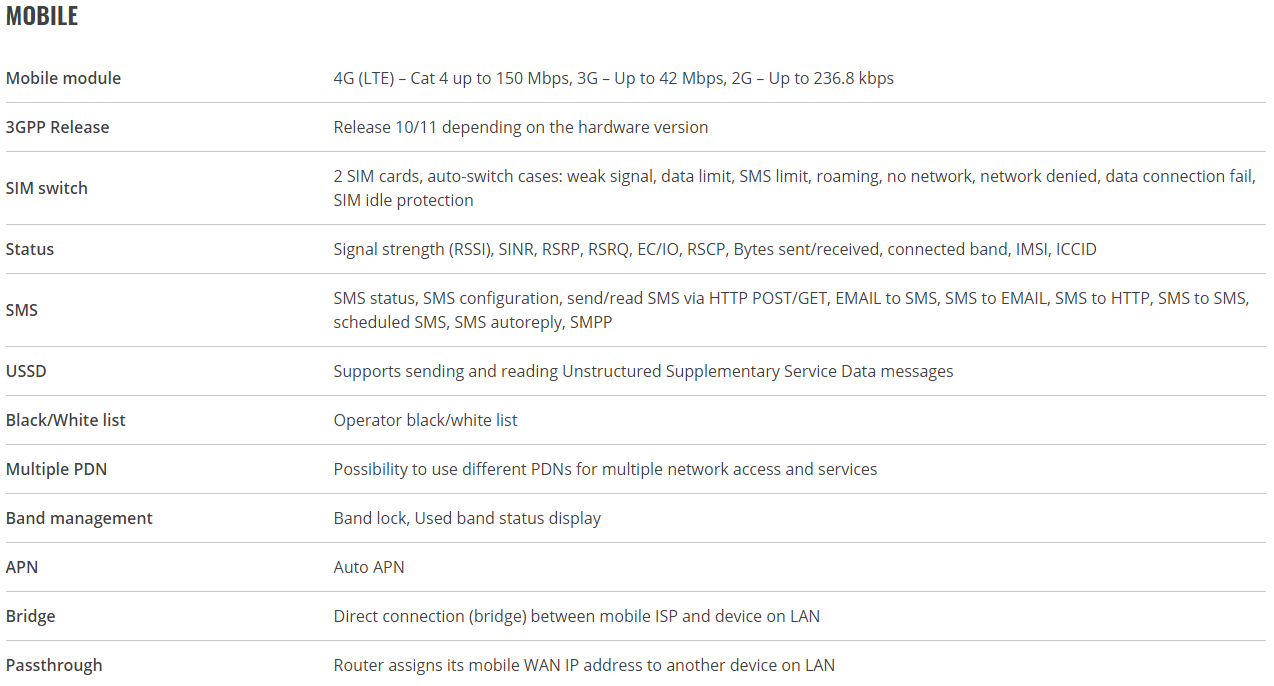
Task: Click the Release 10/11 hardware version text
Action: tap(520, 127)
